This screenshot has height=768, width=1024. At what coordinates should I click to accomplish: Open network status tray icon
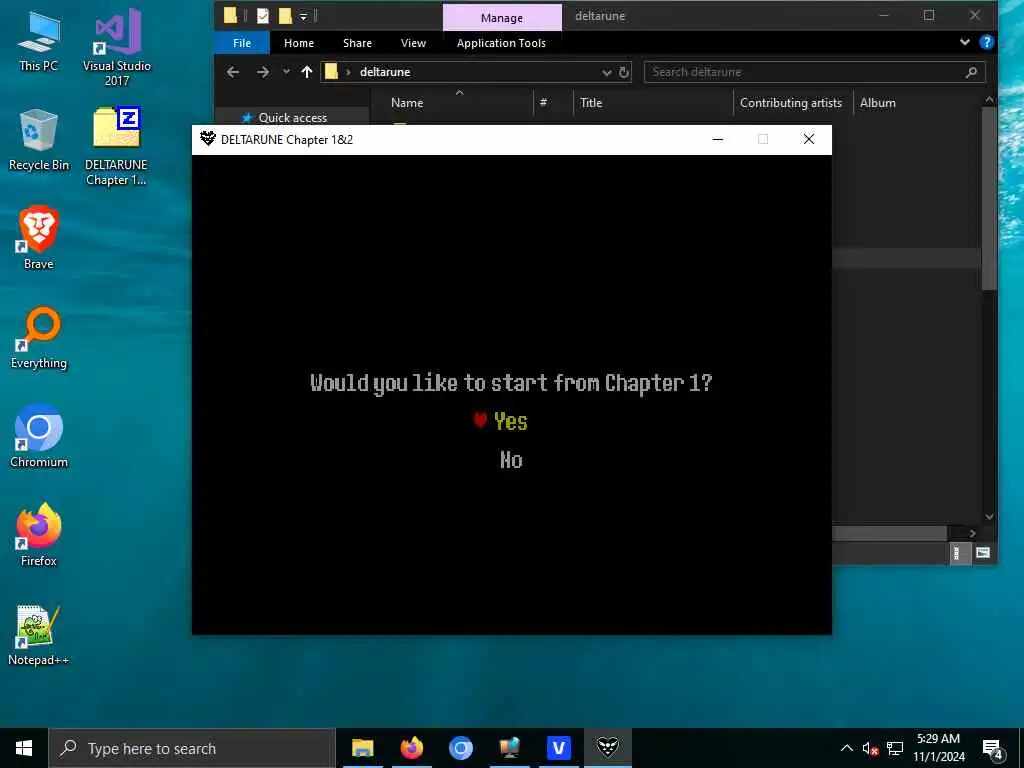click(x=895, y=748)
